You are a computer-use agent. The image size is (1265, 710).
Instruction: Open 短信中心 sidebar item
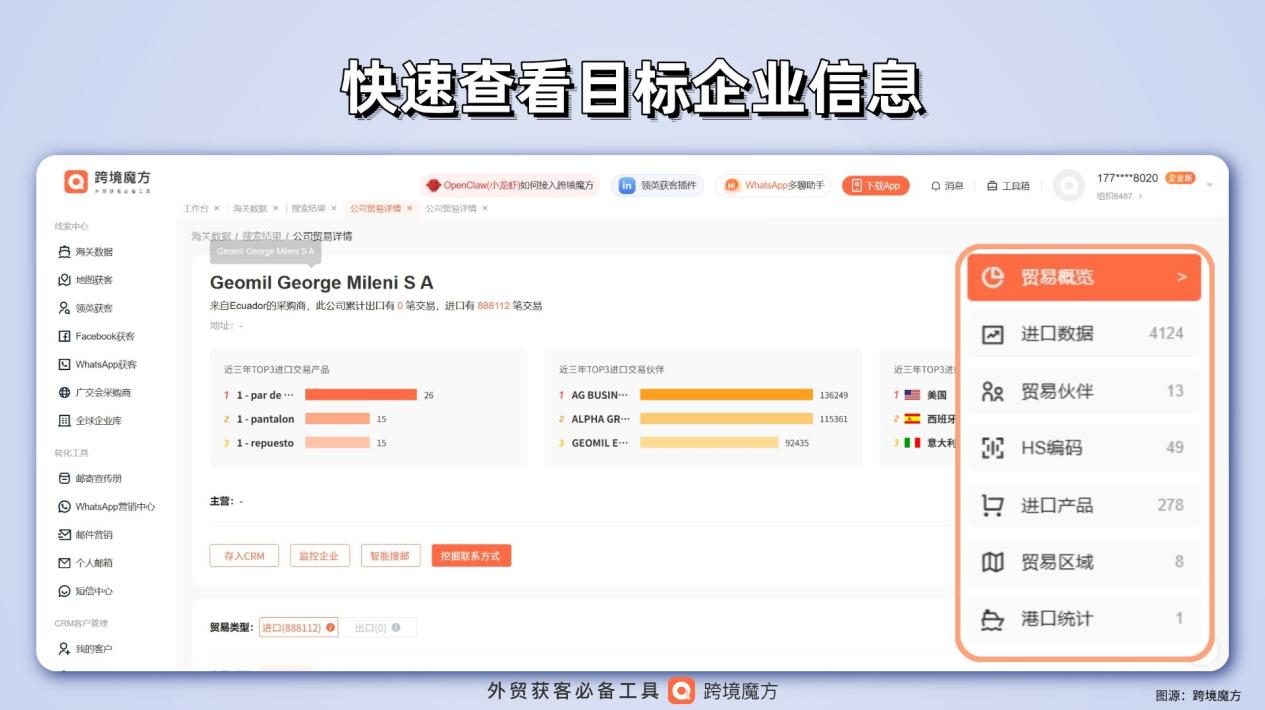click(86, 590)
